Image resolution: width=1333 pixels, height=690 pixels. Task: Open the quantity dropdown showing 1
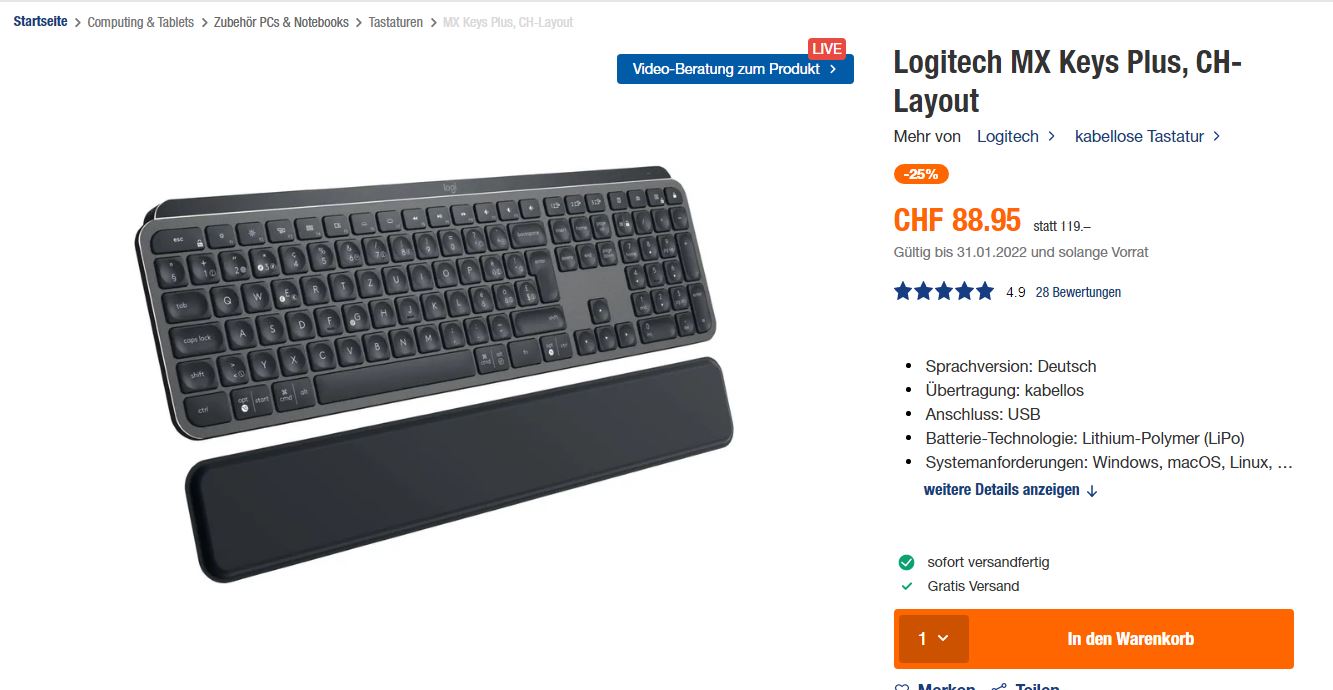click(934, 639)
